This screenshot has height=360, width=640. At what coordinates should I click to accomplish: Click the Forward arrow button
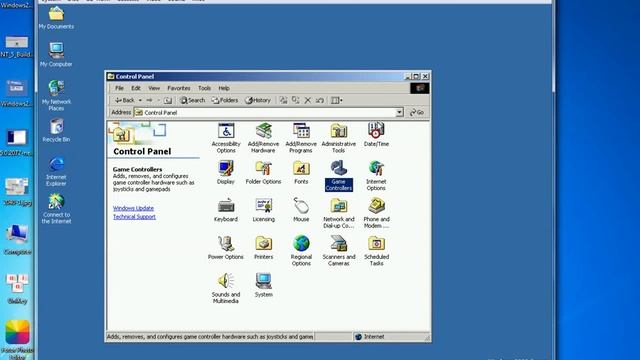[x=149, y=100]
